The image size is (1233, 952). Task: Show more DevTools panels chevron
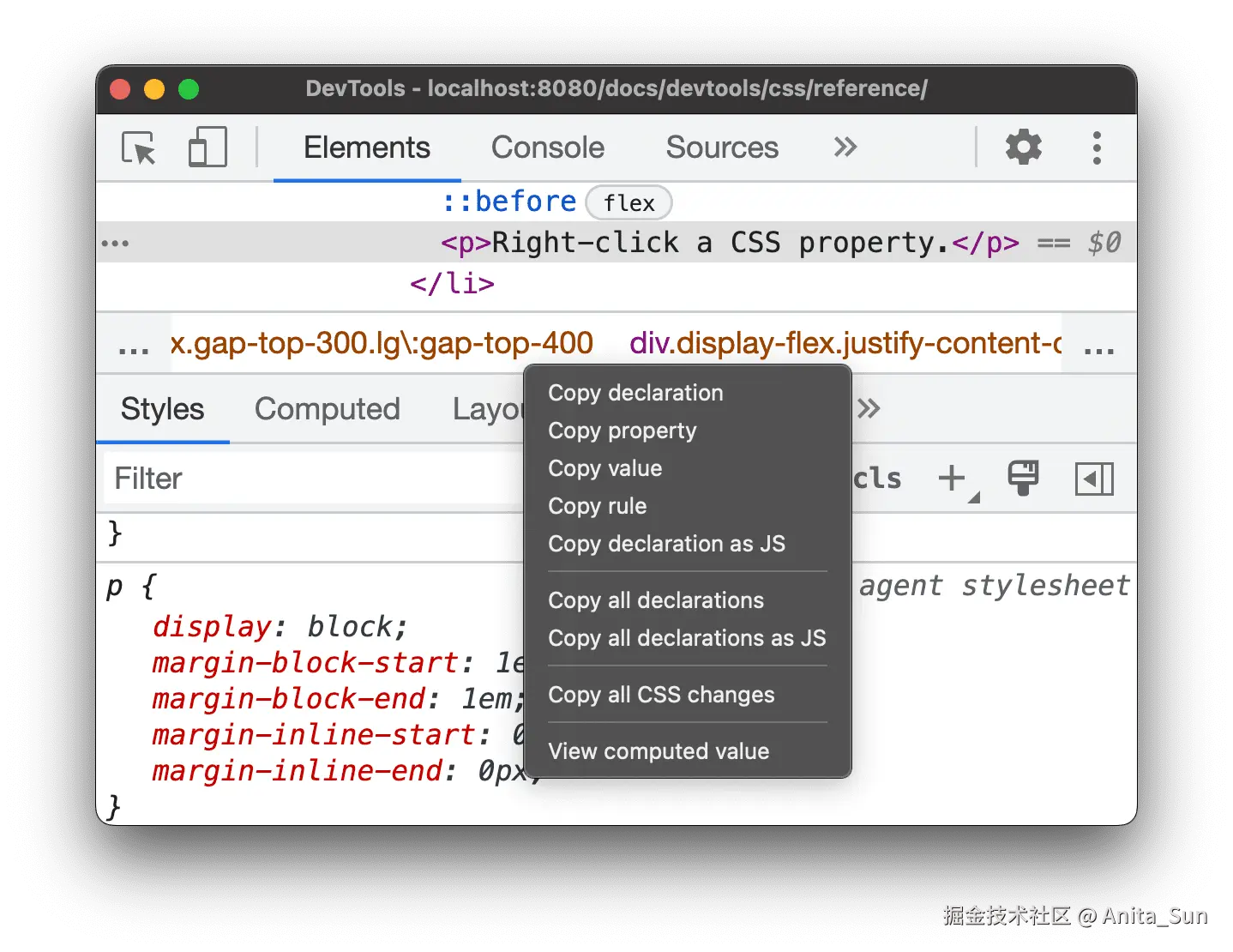tap(845, 148)
